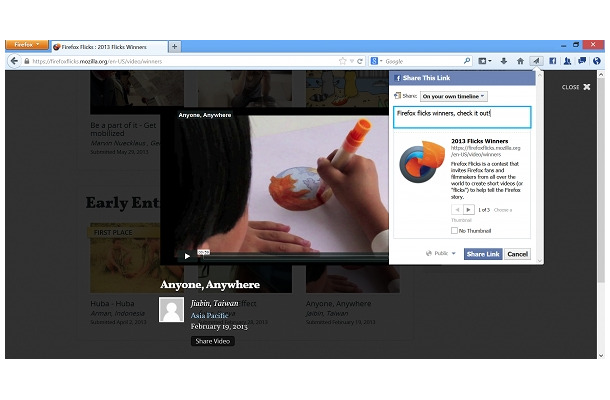This screenshot has height=400, width=610.
Task: Reload the page with the refresh icon
Action: (360, 61)
